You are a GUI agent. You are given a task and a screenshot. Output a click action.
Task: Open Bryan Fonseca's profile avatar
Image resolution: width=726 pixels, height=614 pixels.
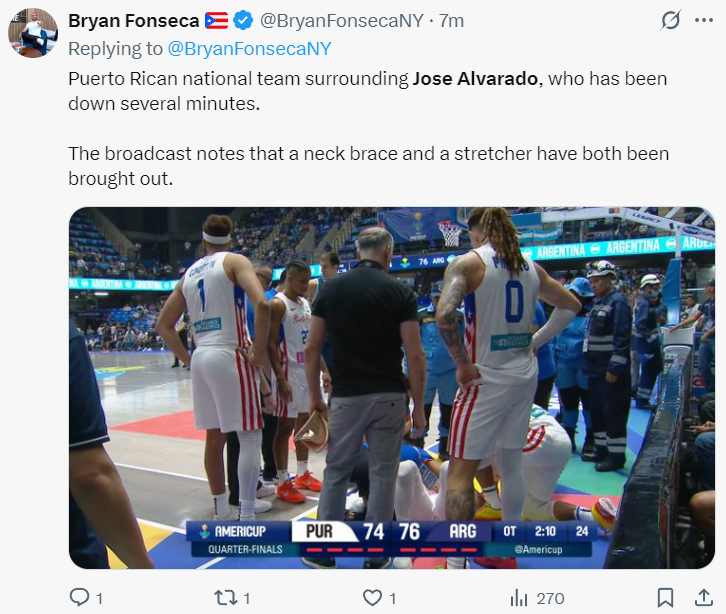tap(33, 33)
